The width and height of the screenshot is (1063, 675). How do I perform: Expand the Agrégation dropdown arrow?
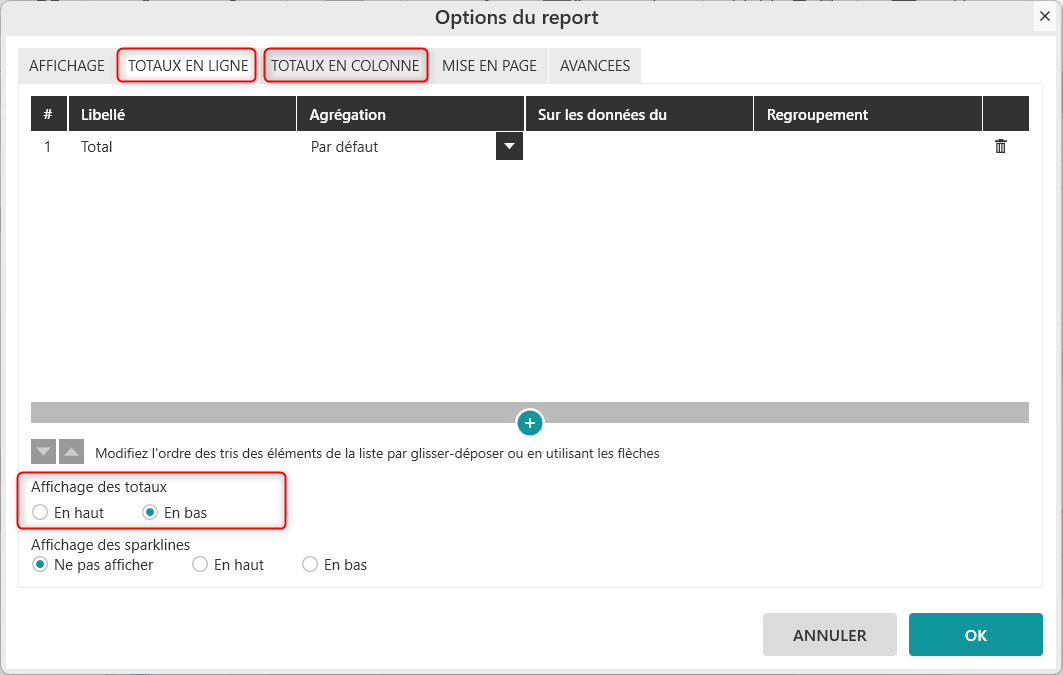[x=509, y=147]
